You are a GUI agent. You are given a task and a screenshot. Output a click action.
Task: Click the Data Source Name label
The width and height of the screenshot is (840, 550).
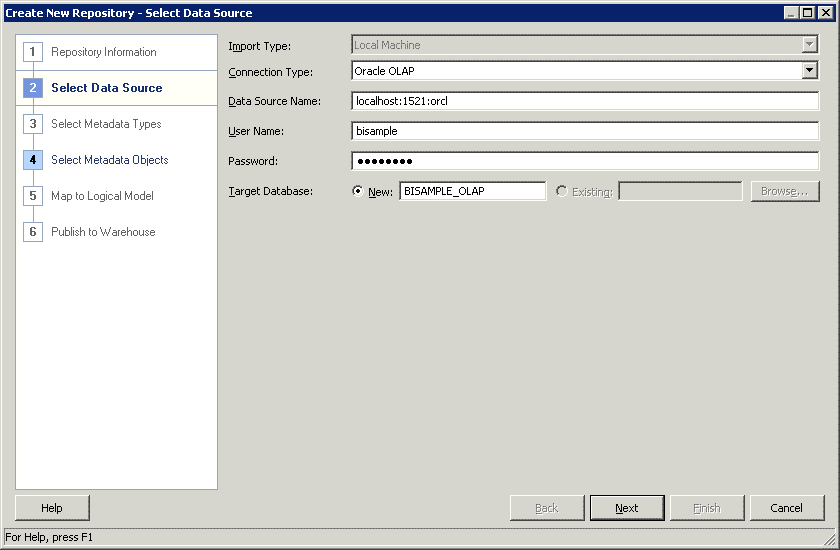coord(274,101)
